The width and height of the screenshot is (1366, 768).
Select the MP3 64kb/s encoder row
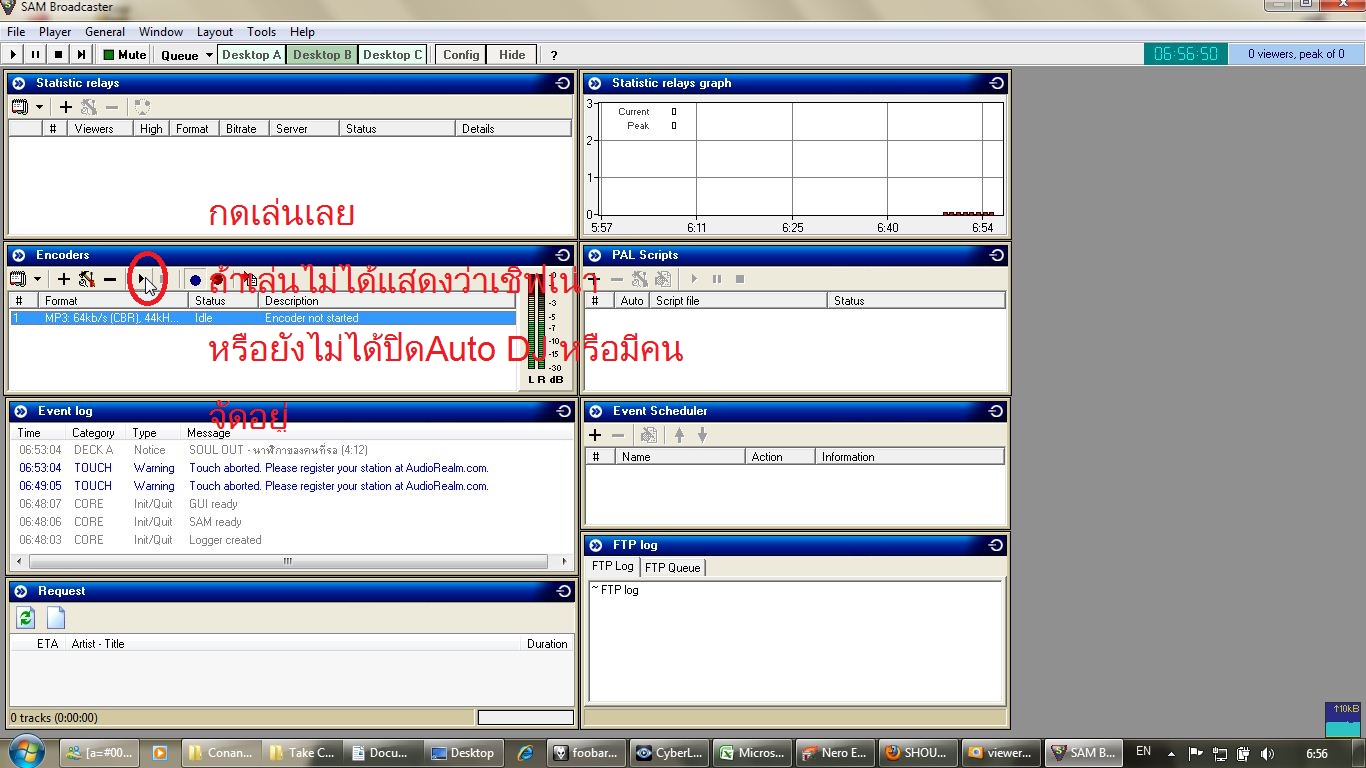pos(263,318)
